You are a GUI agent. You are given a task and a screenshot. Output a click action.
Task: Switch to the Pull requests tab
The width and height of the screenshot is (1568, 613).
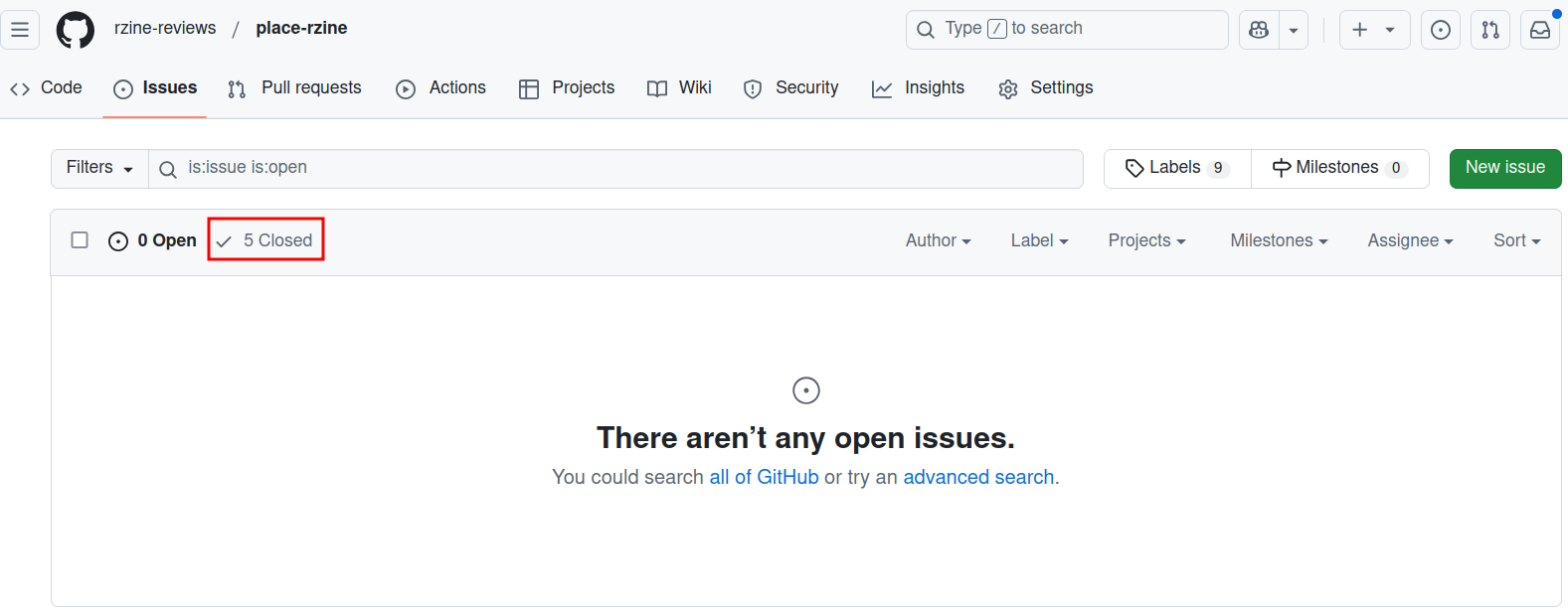[295, 88]
